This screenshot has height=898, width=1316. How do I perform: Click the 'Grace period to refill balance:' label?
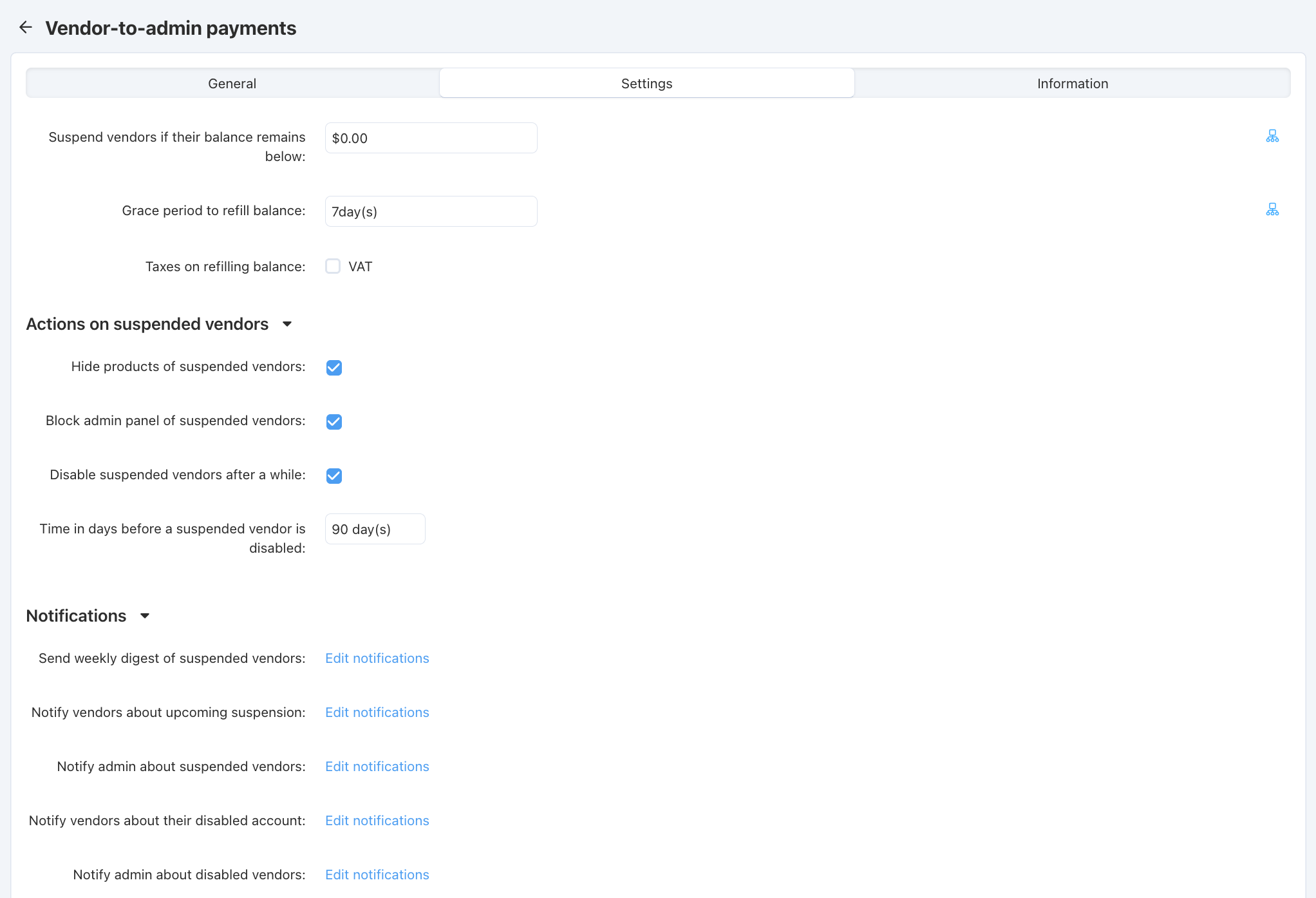(x=214, y=211)
